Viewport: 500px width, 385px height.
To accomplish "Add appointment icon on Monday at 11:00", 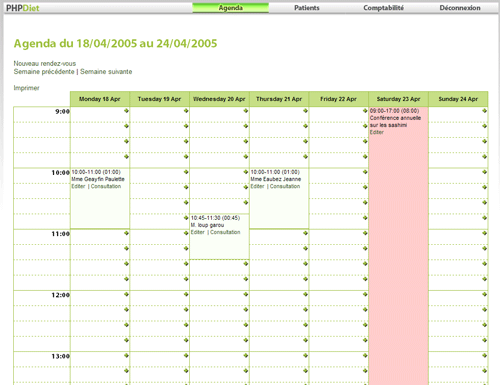I will pyautogui.click(x=126, y=233).
